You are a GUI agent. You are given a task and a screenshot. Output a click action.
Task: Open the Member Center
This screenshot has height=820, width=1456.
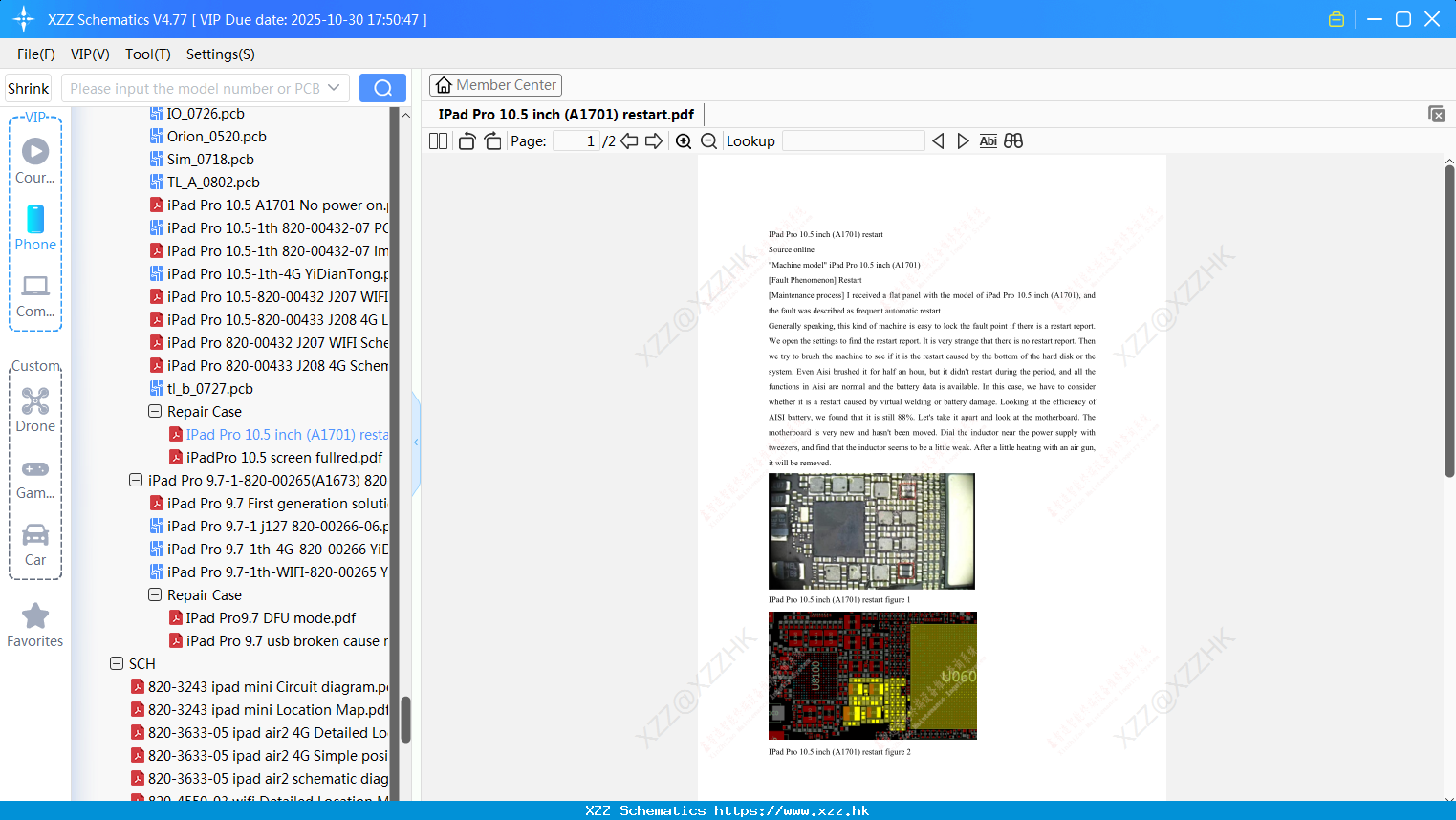(495, 85)
